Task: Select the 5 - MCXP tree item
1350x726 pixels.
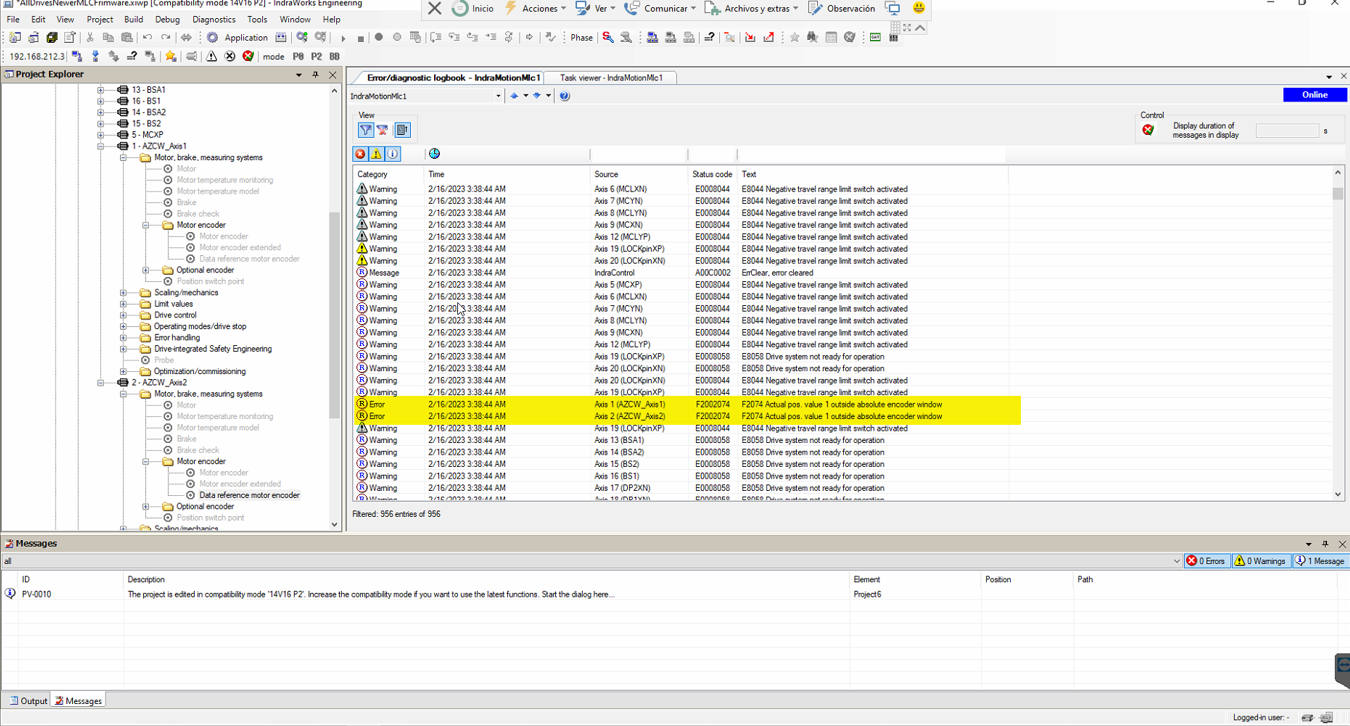Action: [147, 135]
